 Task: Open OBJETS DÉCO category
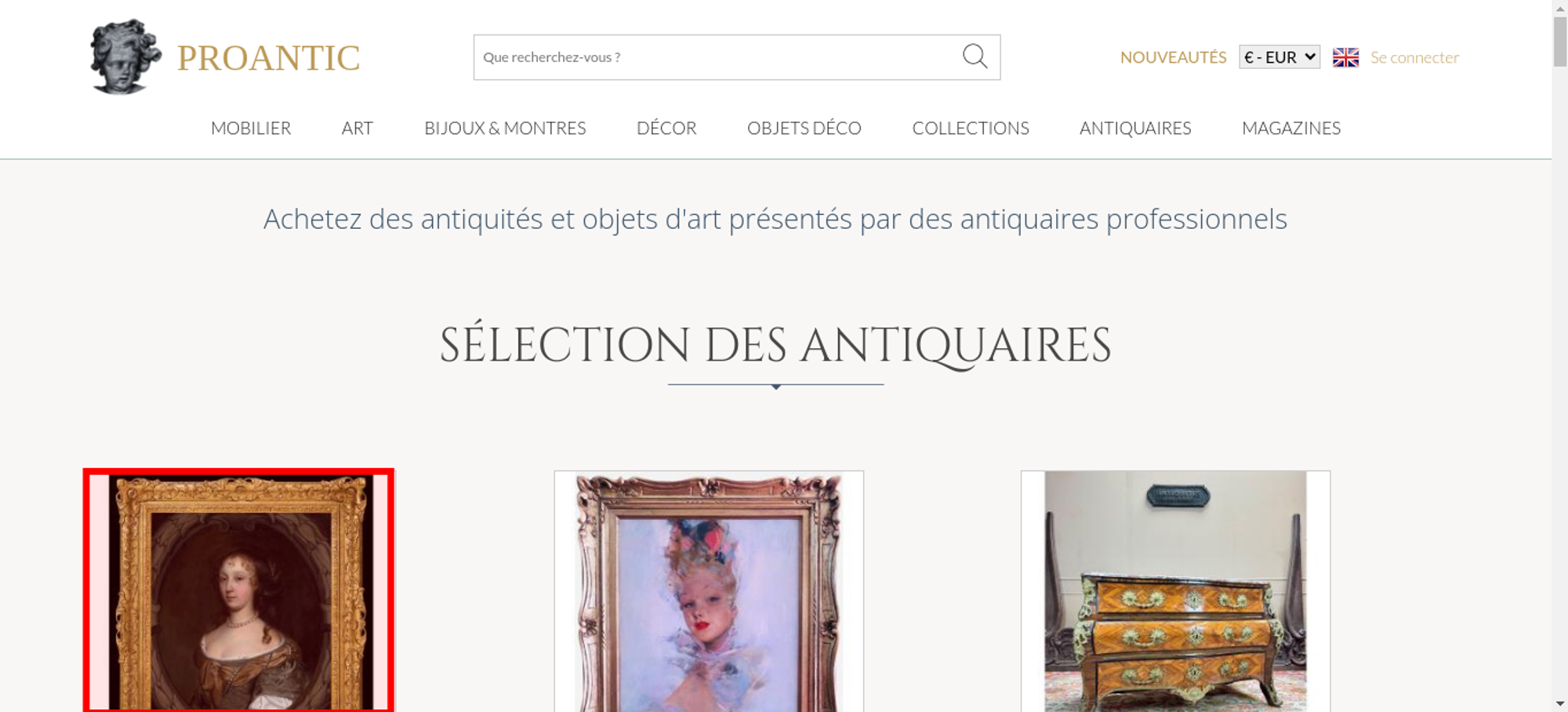(x=804, y=128)
